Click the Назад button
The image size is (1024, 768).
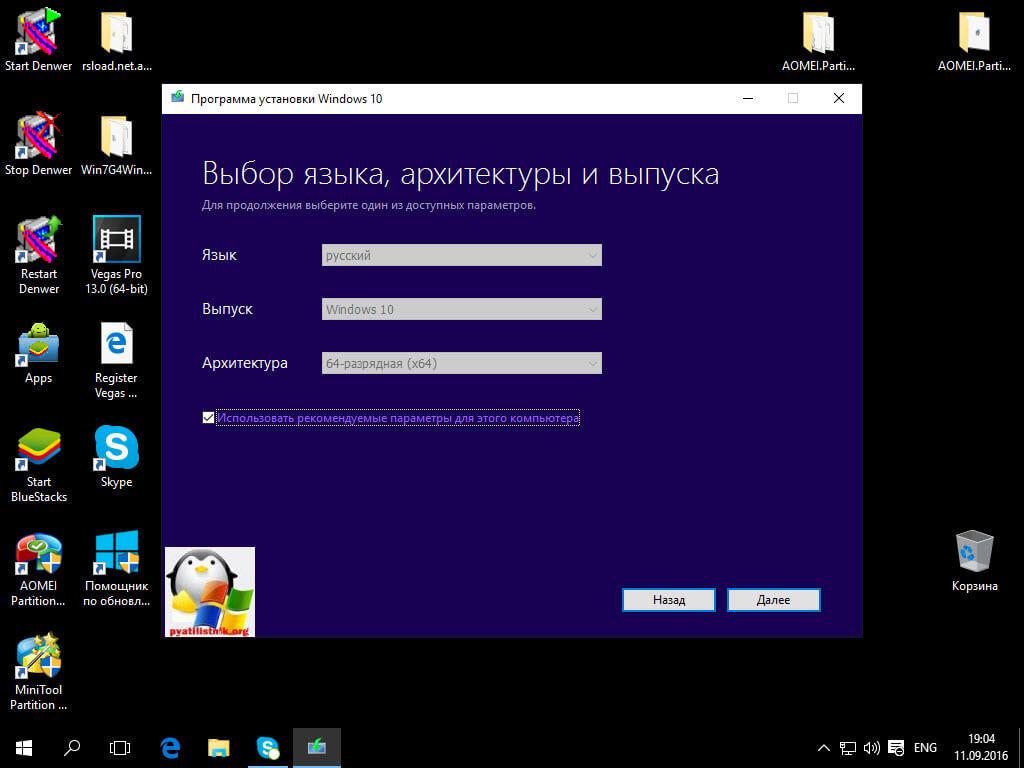[669, 600]
